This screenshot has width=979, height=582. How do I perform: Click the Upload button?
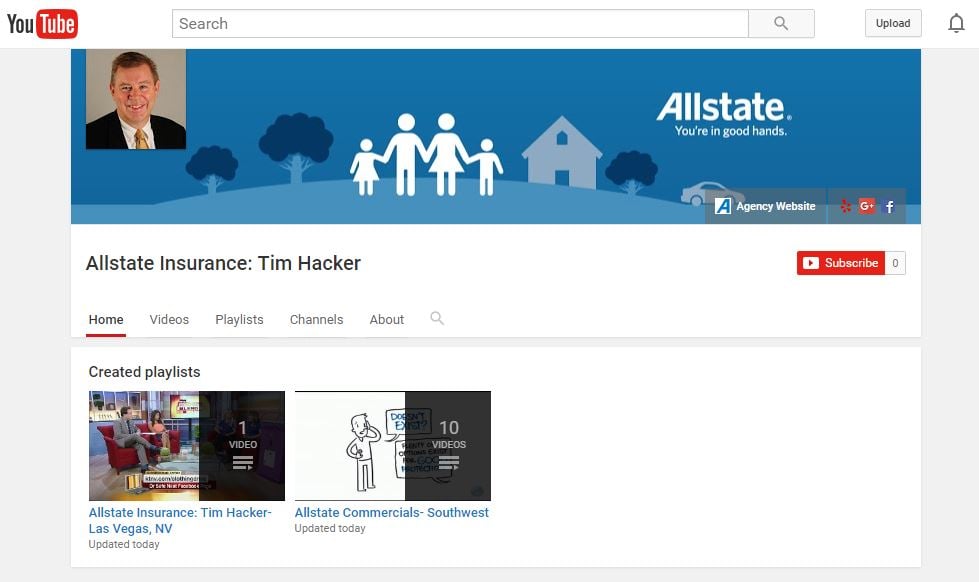pyautogui.click(x=893, y=23)
